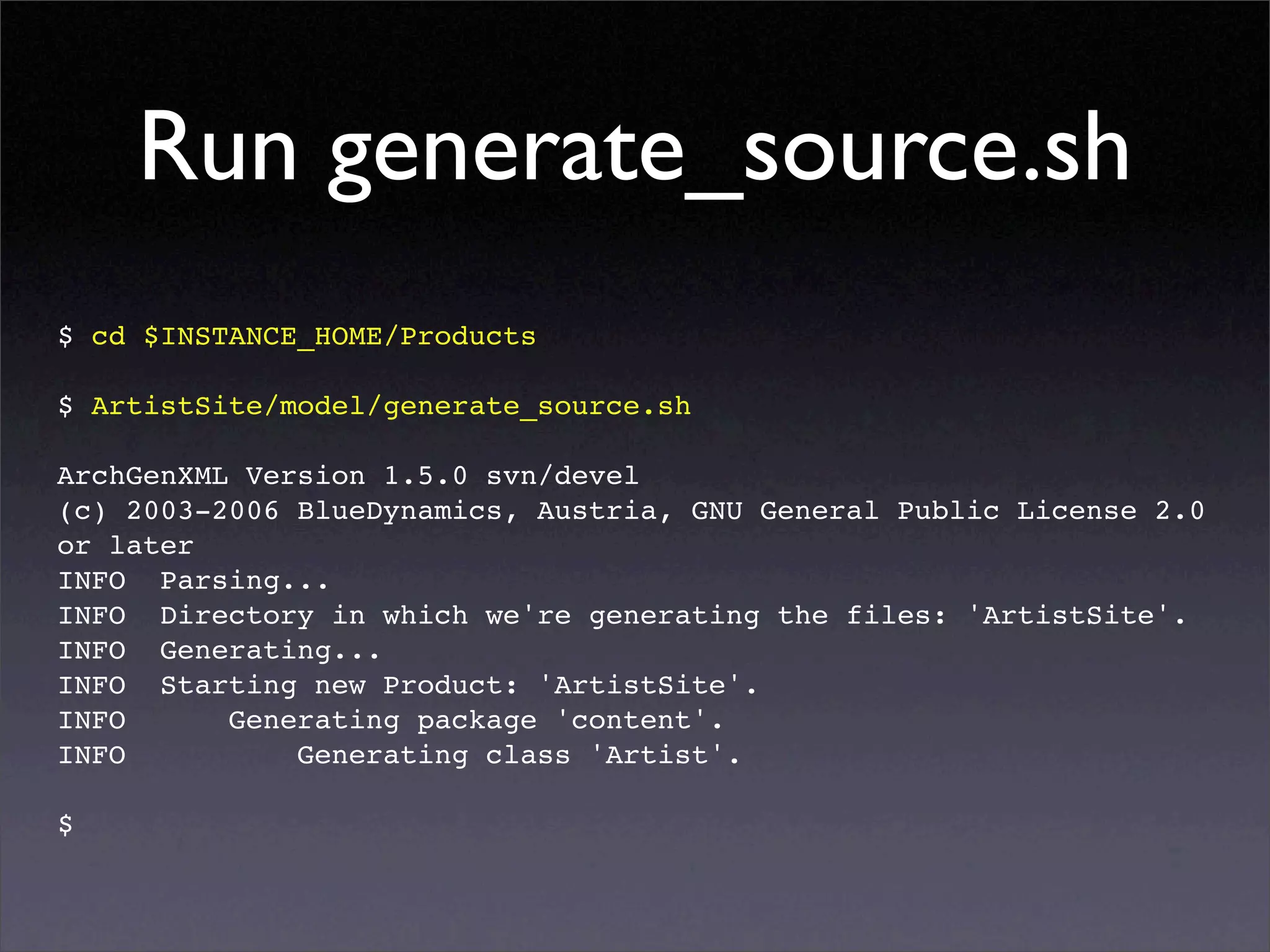Click the first dollar prompt symbol
This screenshot has width=1270, height=952.
(65, 337)
